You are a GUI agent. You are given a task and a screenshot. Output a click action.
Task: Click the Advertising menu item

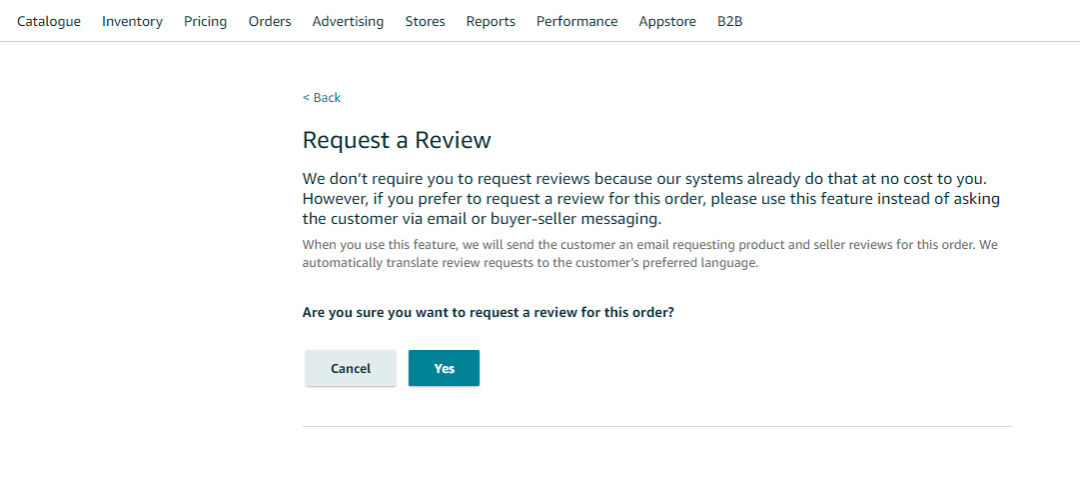tap(348, 21)
